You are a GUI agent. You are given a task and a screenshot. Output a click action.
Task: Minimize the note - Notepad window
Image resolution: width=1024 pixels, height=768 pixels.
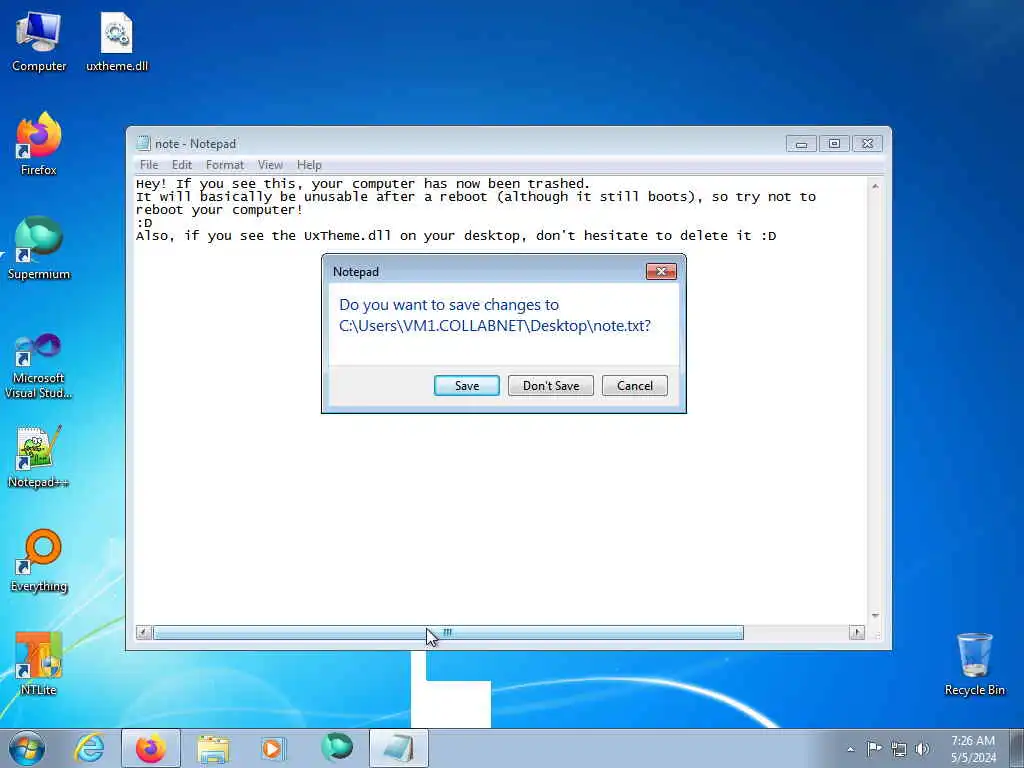coord(801,144)
